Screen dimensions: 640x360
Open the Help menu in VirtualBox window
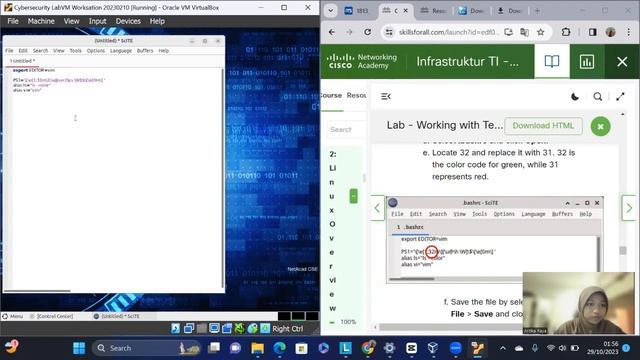tap(157, 21)
